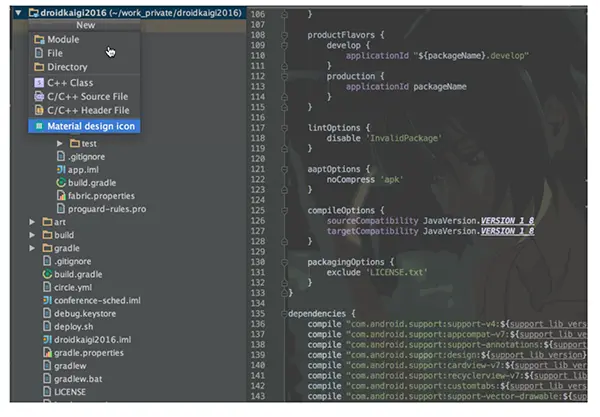Select proguard-rules.pro in project tree

coord(101,209)
